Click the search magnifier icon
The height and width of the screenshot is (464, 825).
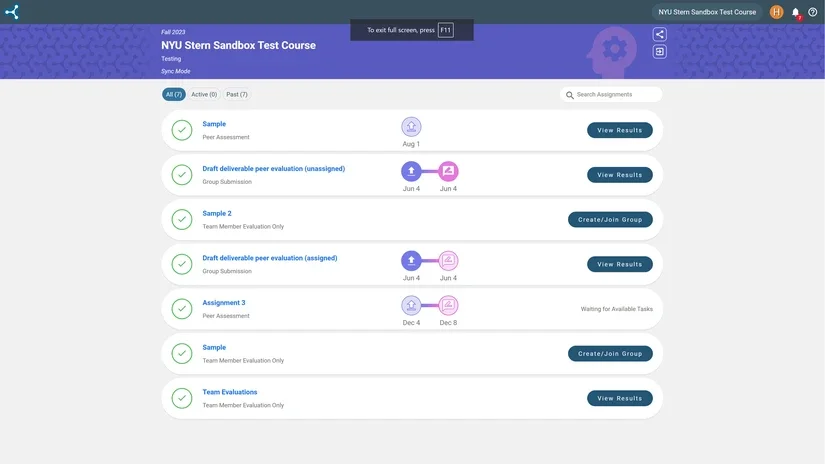click(569, 95)
